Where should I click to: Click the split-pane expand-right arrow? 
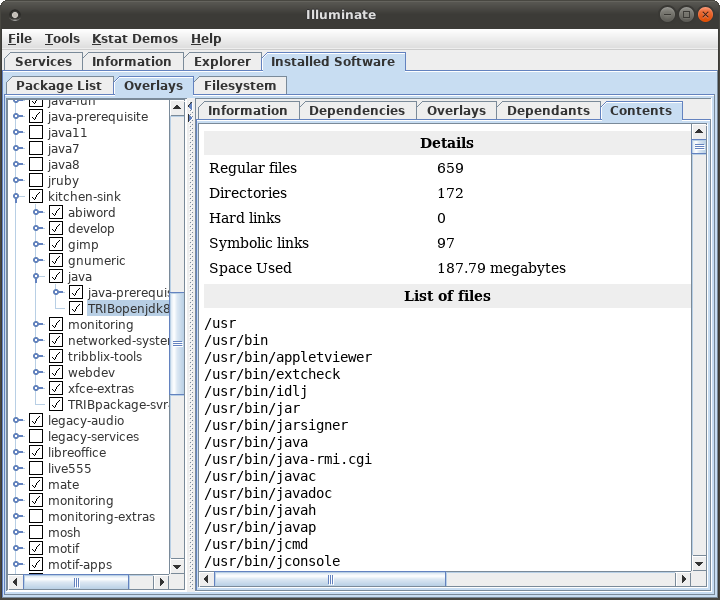(x=190, y=118)
